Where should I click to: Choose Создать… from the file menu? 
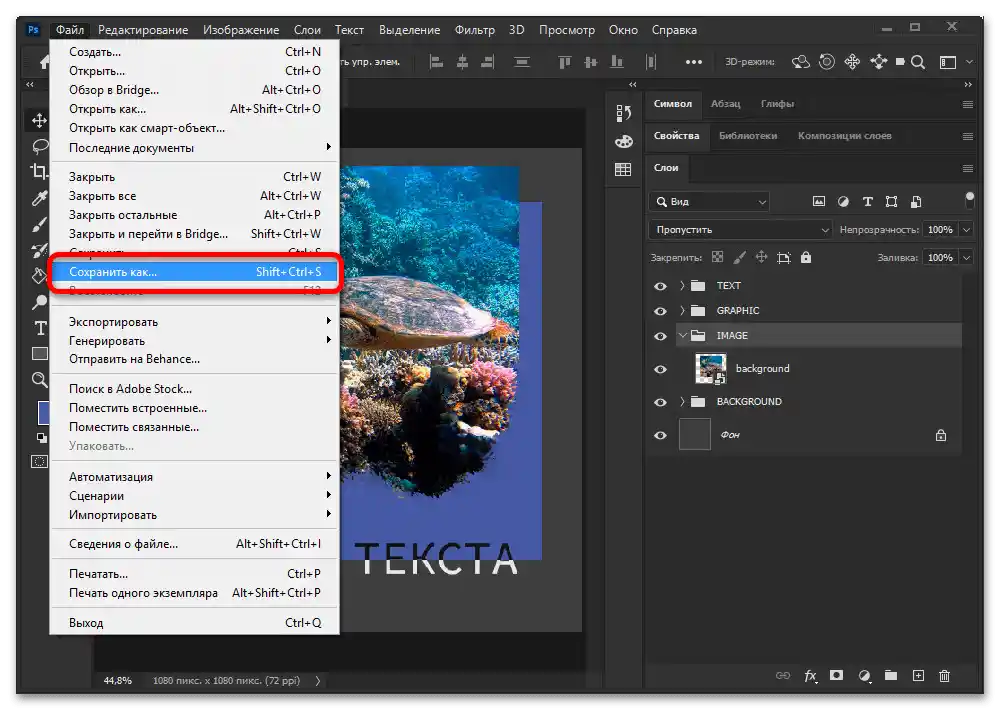tap(194, 52)
